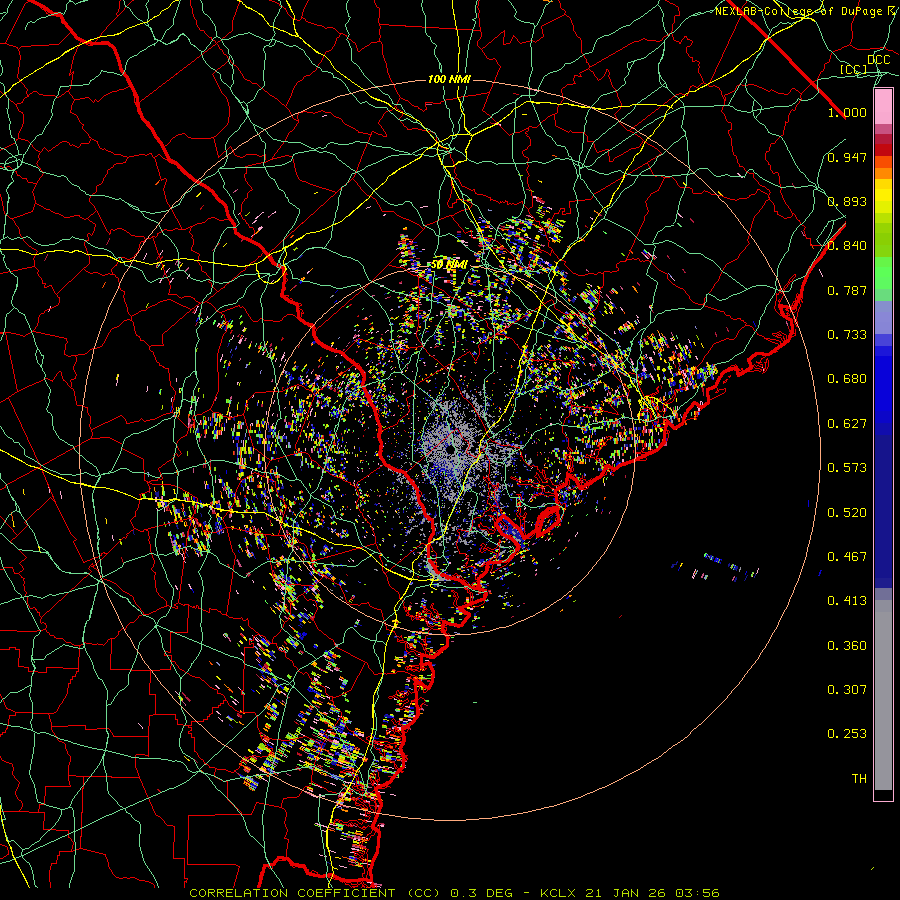
Task: Click the 0.360 scale value
Action: pyautogui.click(x=847, y=646)
